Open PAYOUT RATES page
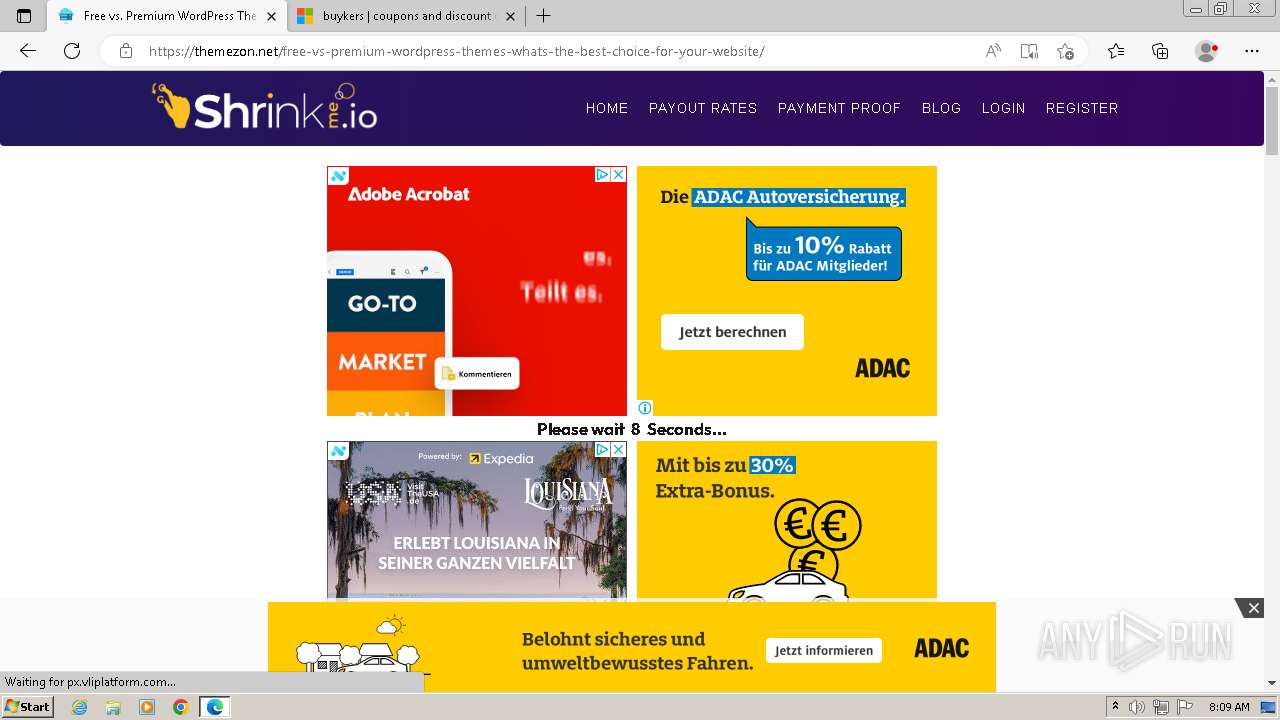 pos(703,108)
